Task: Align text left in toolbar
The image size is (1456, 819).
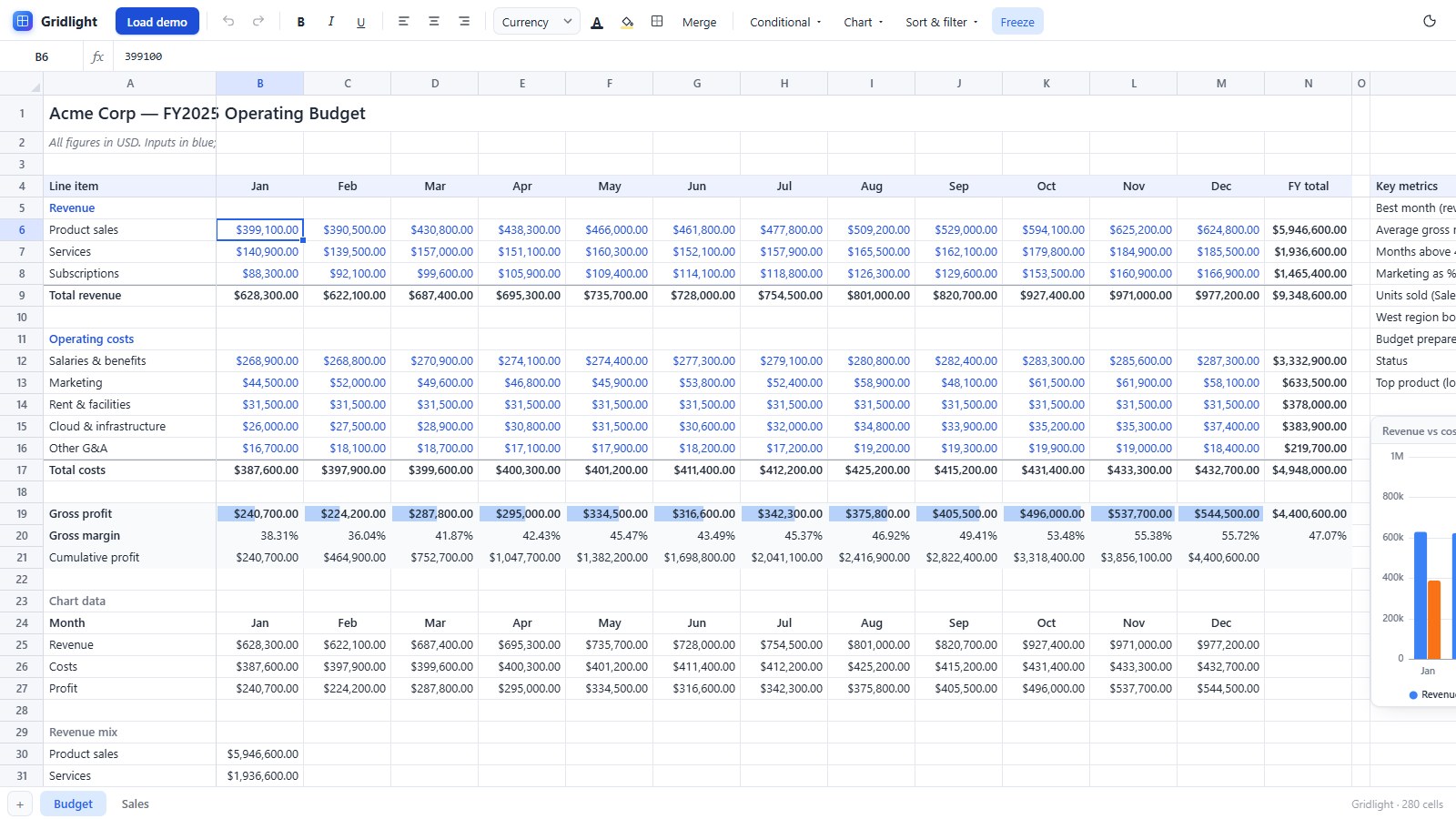Action: coord(404,21)
